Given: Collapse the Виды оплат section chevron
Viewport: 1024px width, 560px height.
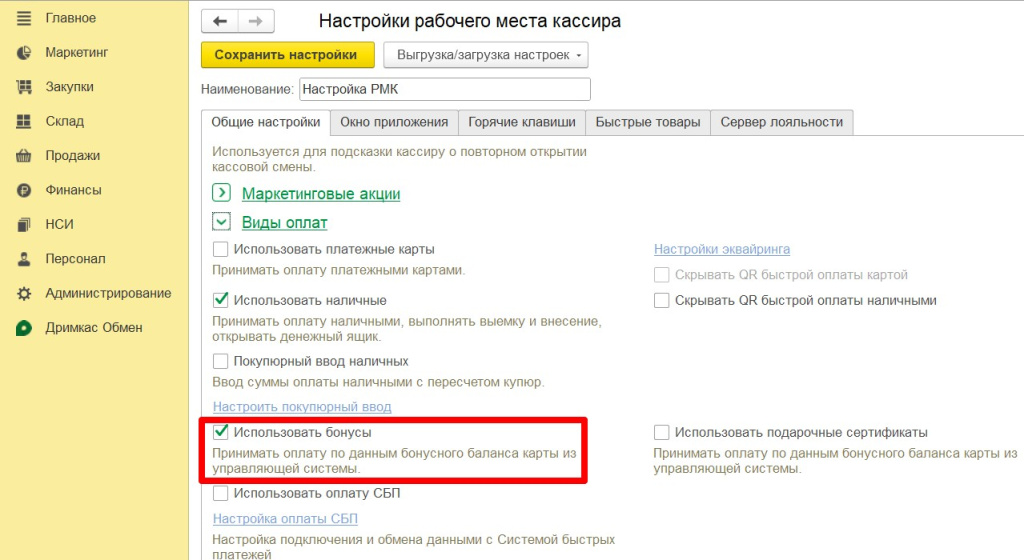Looking at the screenshot, I should coord(221,222).
